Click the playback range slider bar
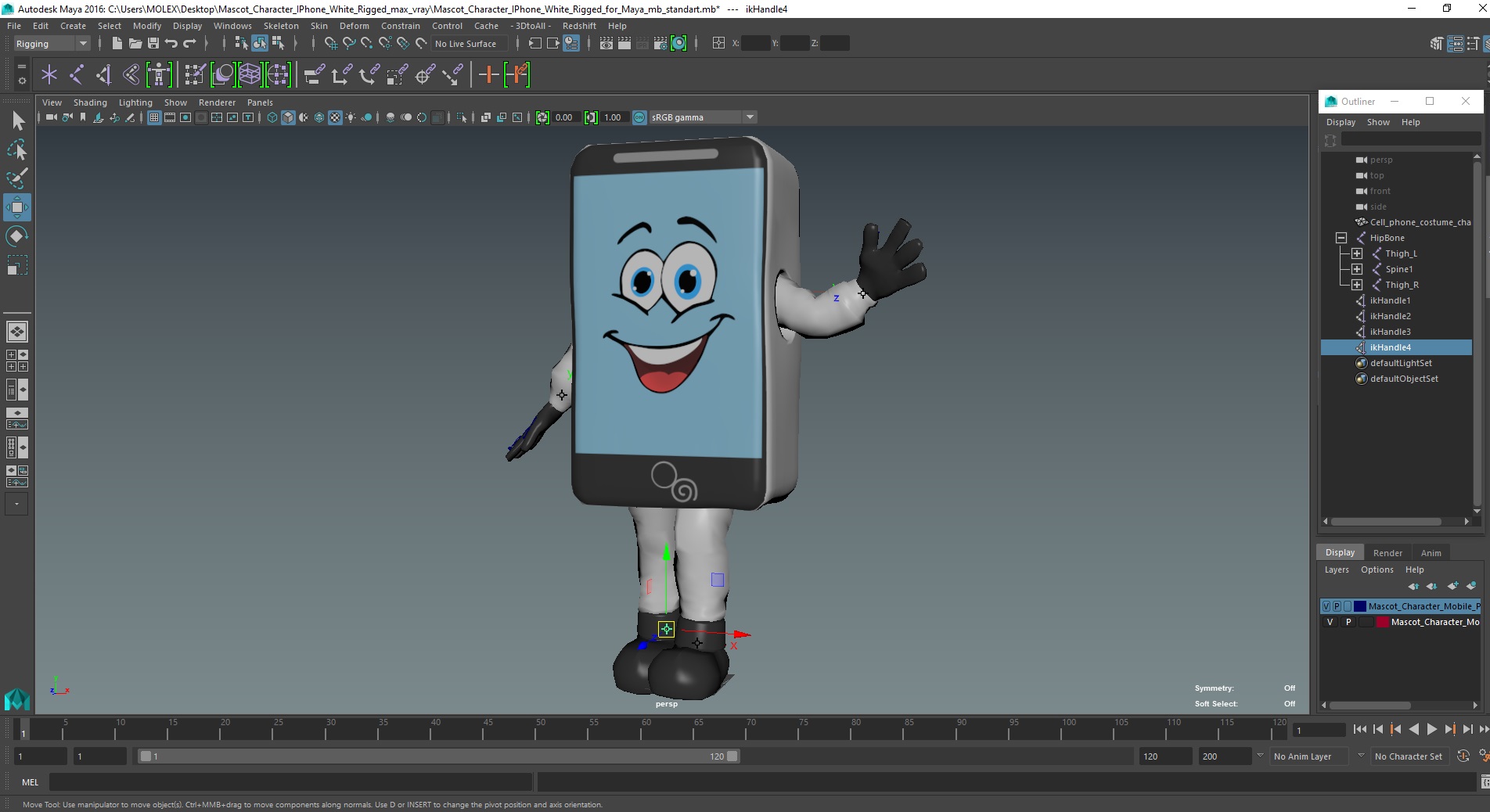 (438, 756)
